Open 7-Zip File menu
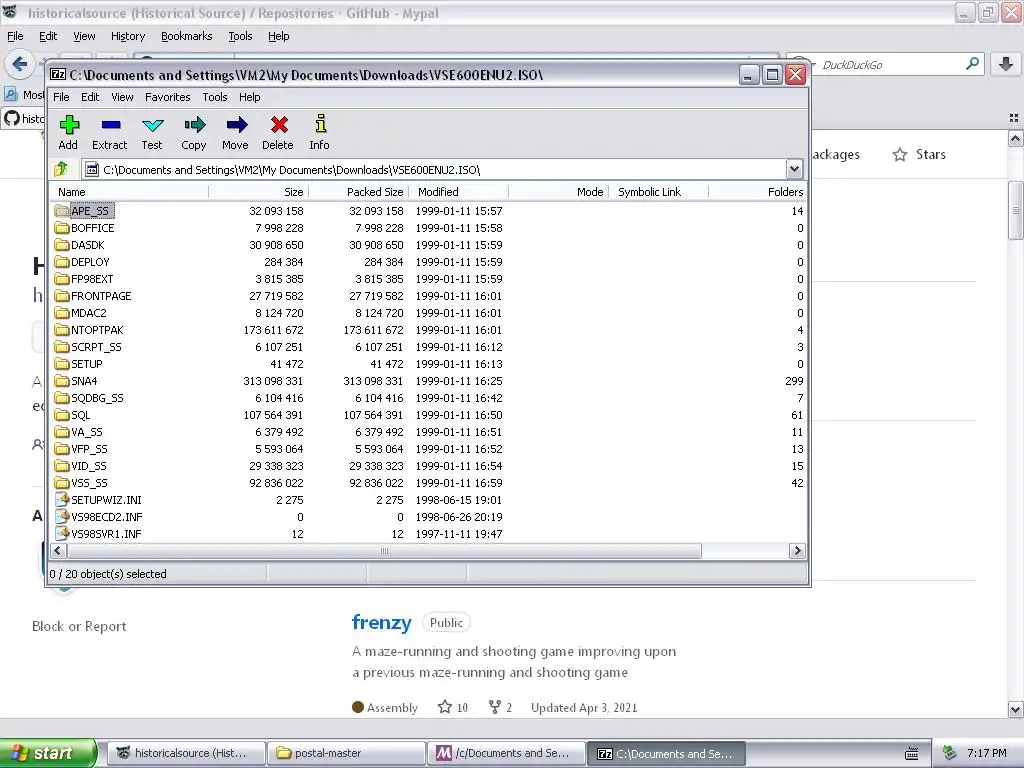This screenshot has height=768, width=1024. [61, 97]
